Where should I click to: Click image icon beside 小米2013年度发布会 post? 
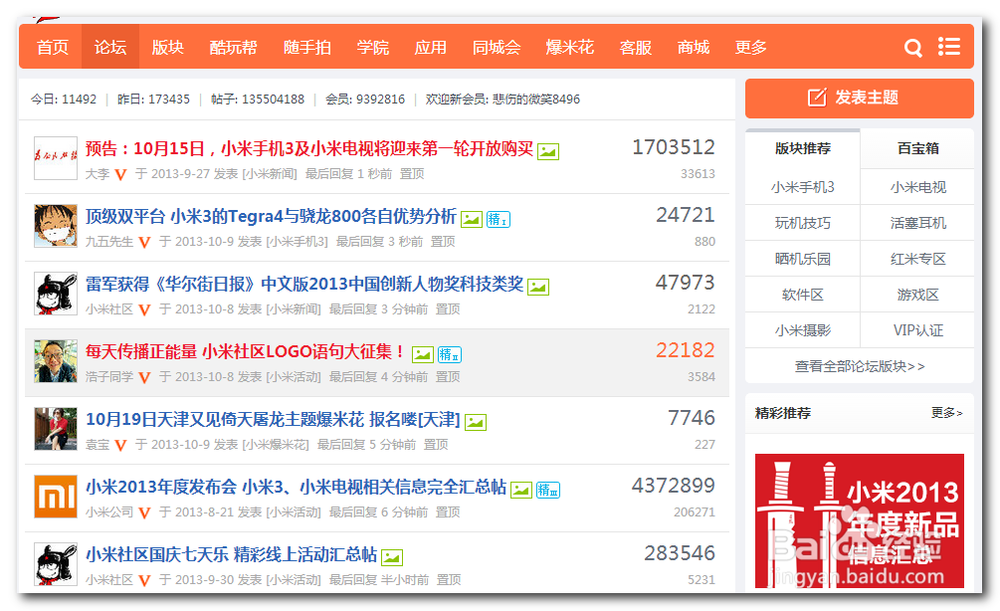(x=521, y=490)
